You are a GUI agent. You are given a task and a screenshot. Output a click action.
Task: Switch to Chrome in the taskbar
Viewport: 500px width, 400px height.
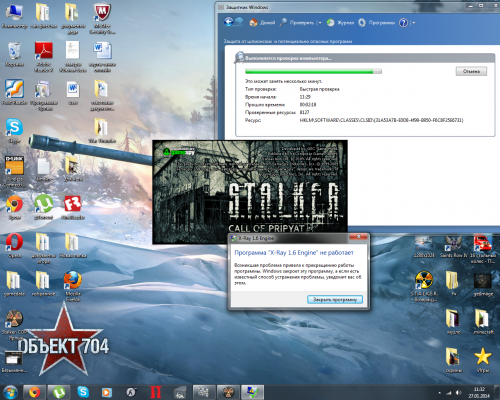[34, 392]
